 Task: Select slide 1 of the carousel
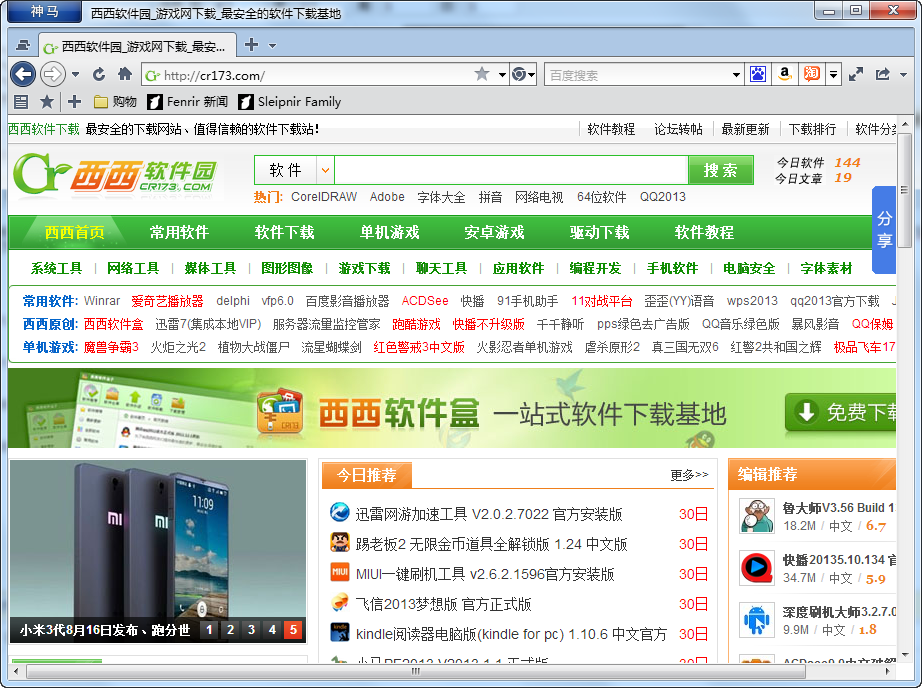(x=209, y=630)
